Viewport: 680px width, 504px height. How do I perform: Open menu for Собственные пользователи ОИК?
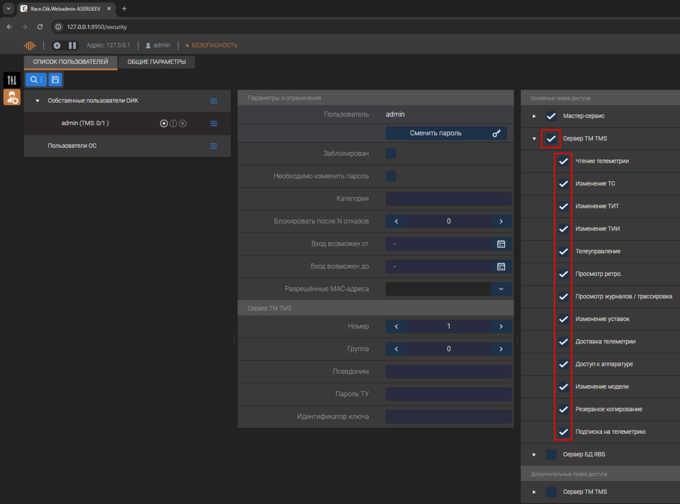(214, 101)
